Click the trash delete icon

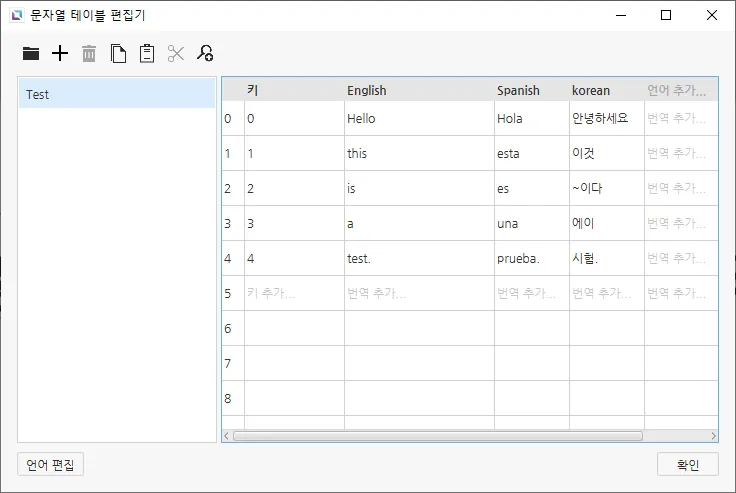[x=89, y=54]
